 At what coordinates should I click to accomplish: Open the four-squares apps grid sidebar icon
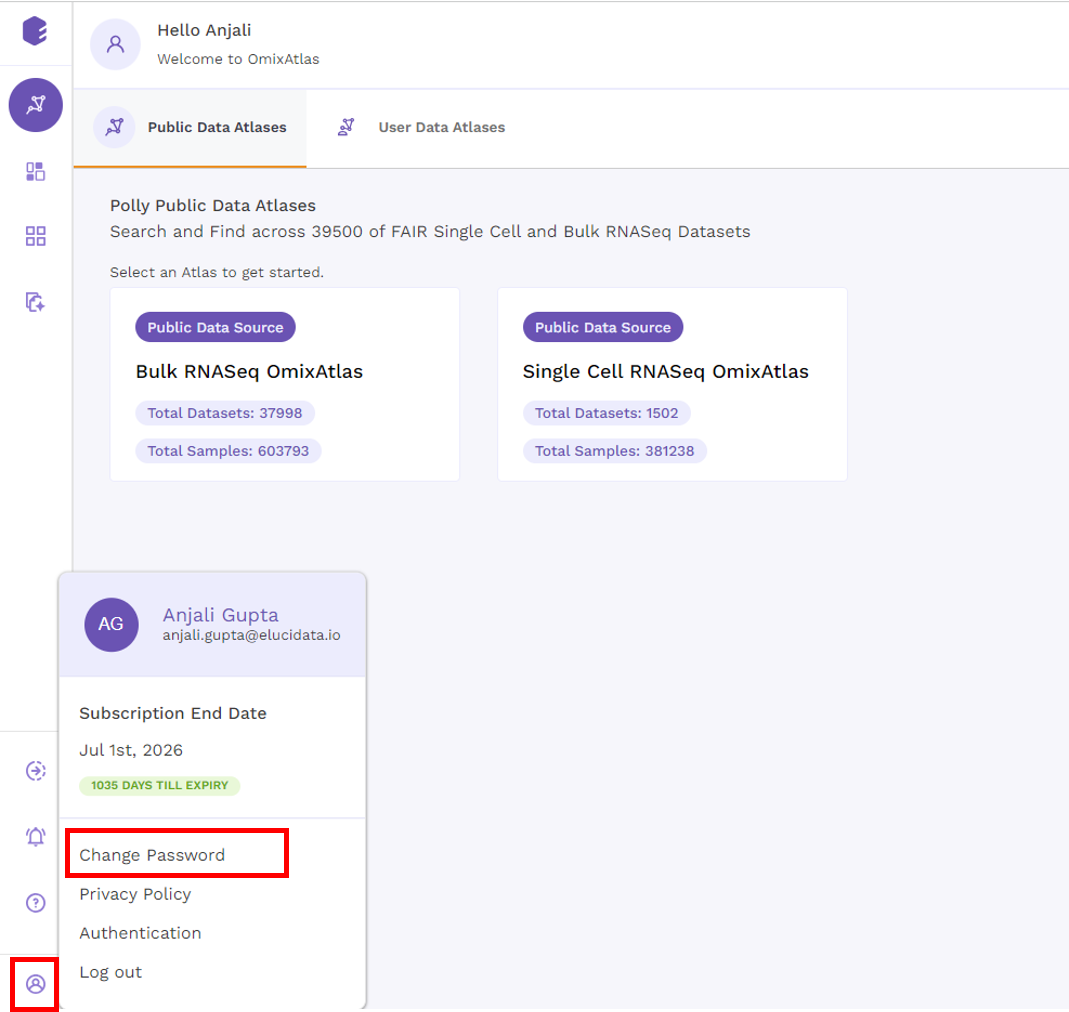(x=35, y=236)
